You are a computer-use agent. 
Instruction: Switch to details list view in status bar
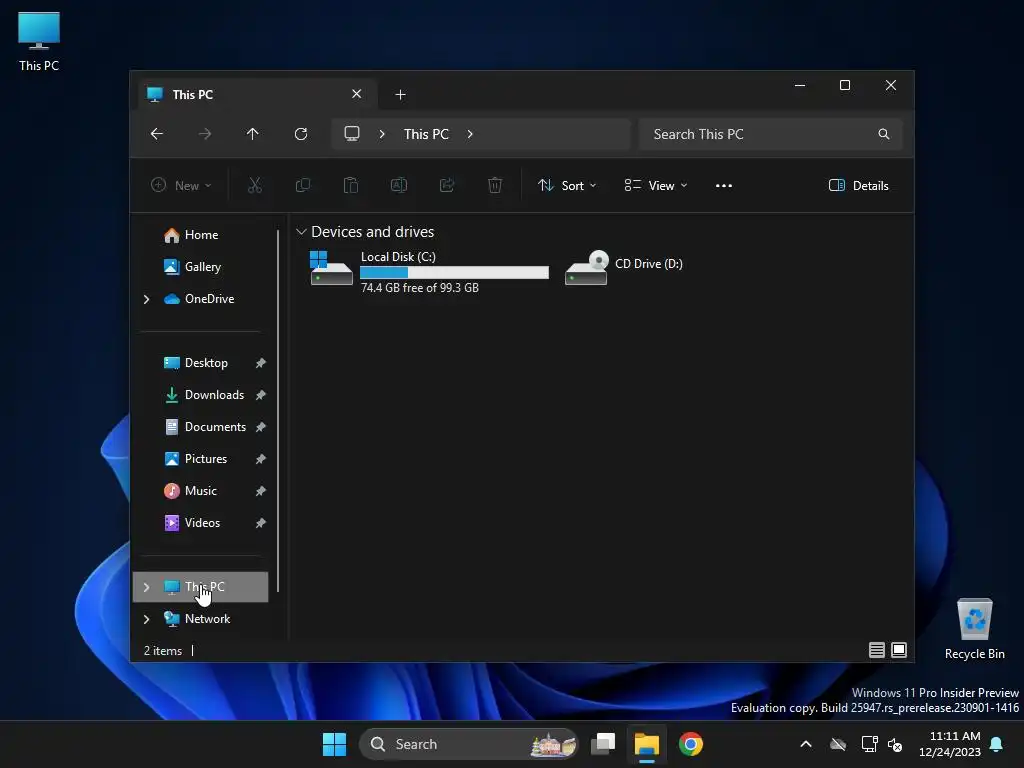coord(876,650)
